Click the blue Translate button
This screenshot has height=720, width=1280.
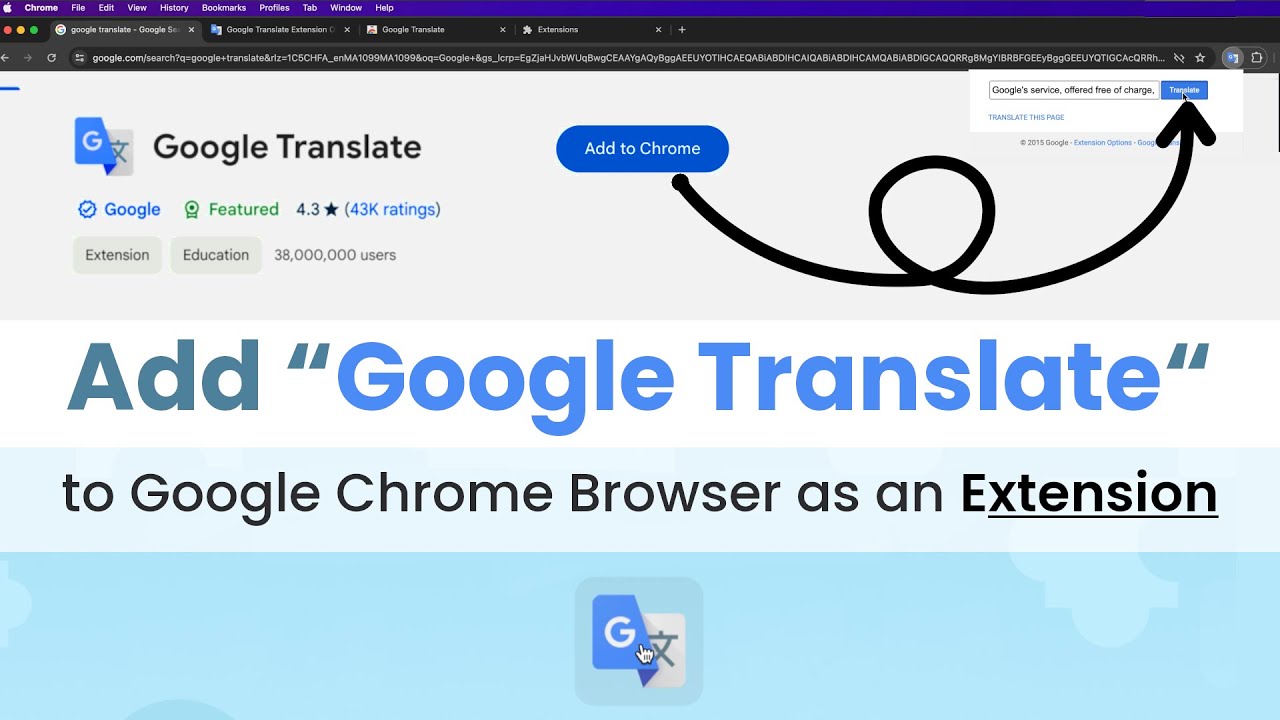[x=1184, y=90]
